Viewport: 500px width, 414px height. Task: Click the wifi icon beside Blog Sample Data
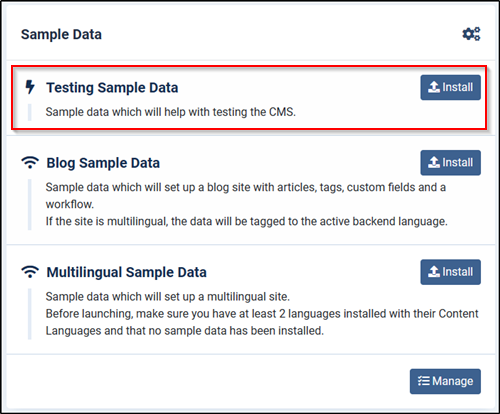(x=30, y=162)
